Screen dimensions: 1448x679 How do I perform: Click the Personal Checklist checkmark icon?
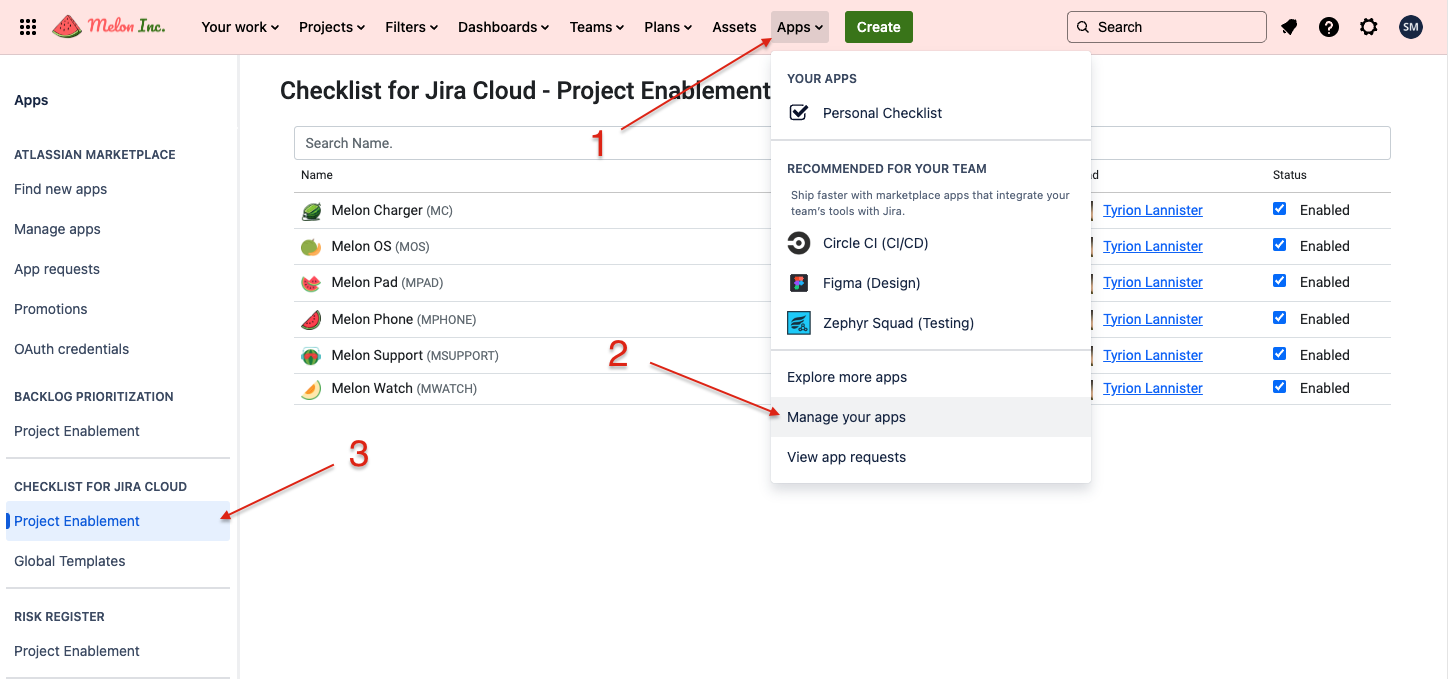point(799,113)
